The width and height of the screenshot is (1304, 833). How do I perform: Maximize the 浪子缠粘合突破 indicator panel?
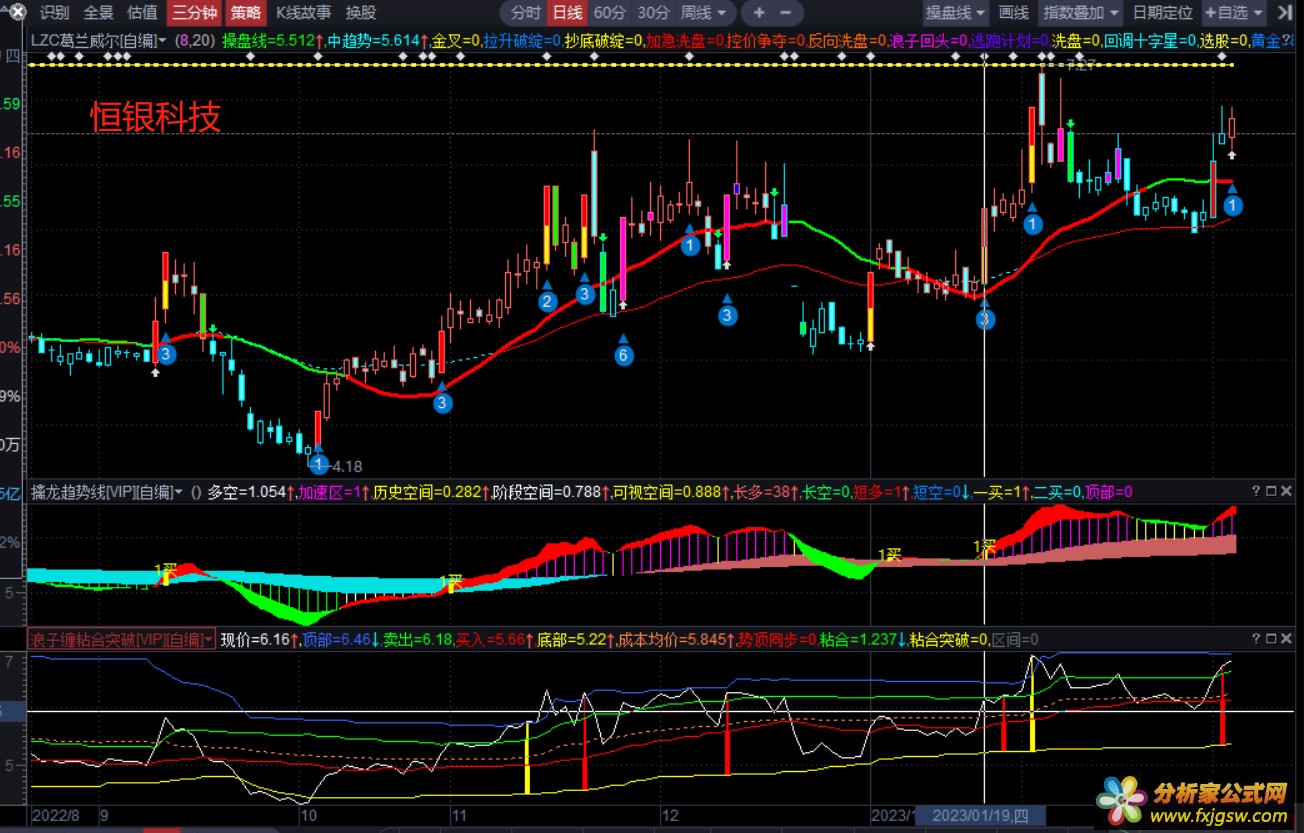point(1272,638)
